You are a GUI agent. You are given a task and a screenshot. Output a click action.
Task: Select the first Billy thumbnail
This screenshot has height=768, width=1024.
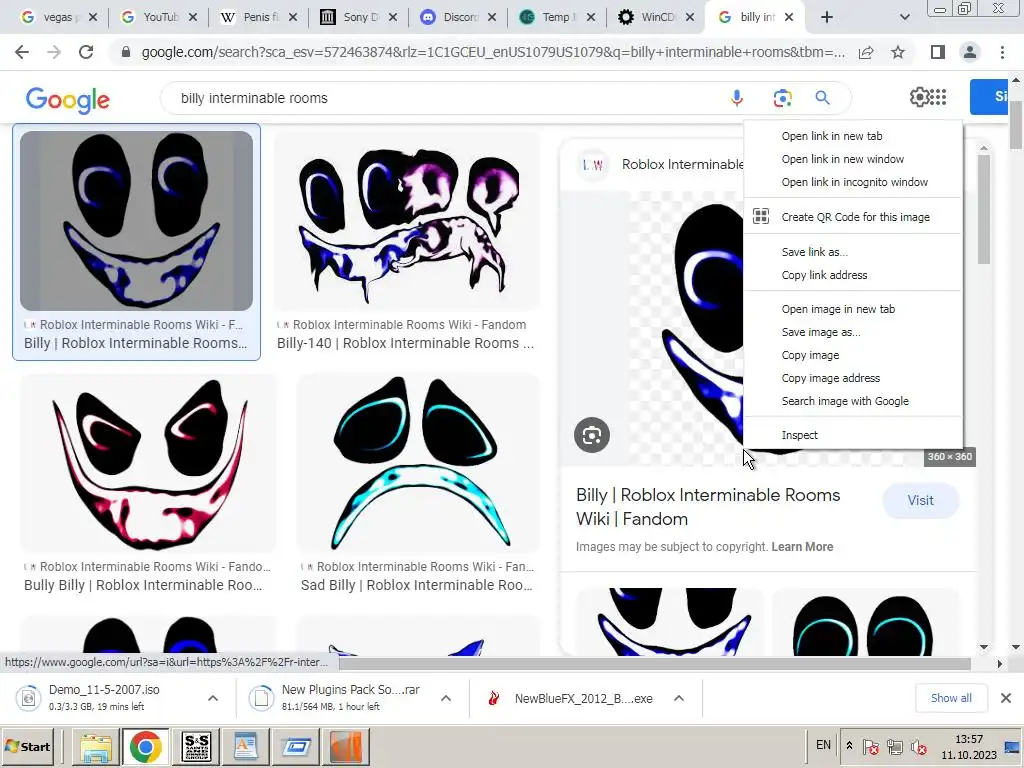[x=136, y=220]
